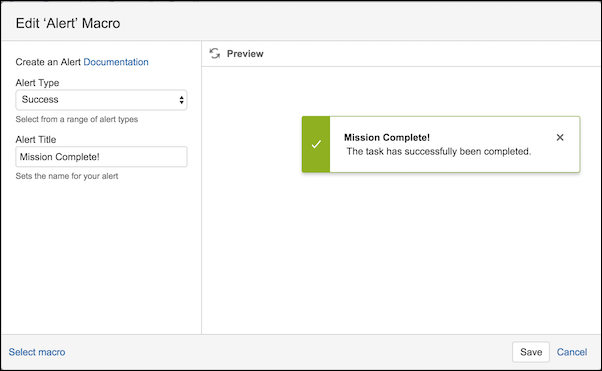The height and width of the screenshot is (371, 602).
Task: Click the Preview heading label
Action: click(245, 54)
